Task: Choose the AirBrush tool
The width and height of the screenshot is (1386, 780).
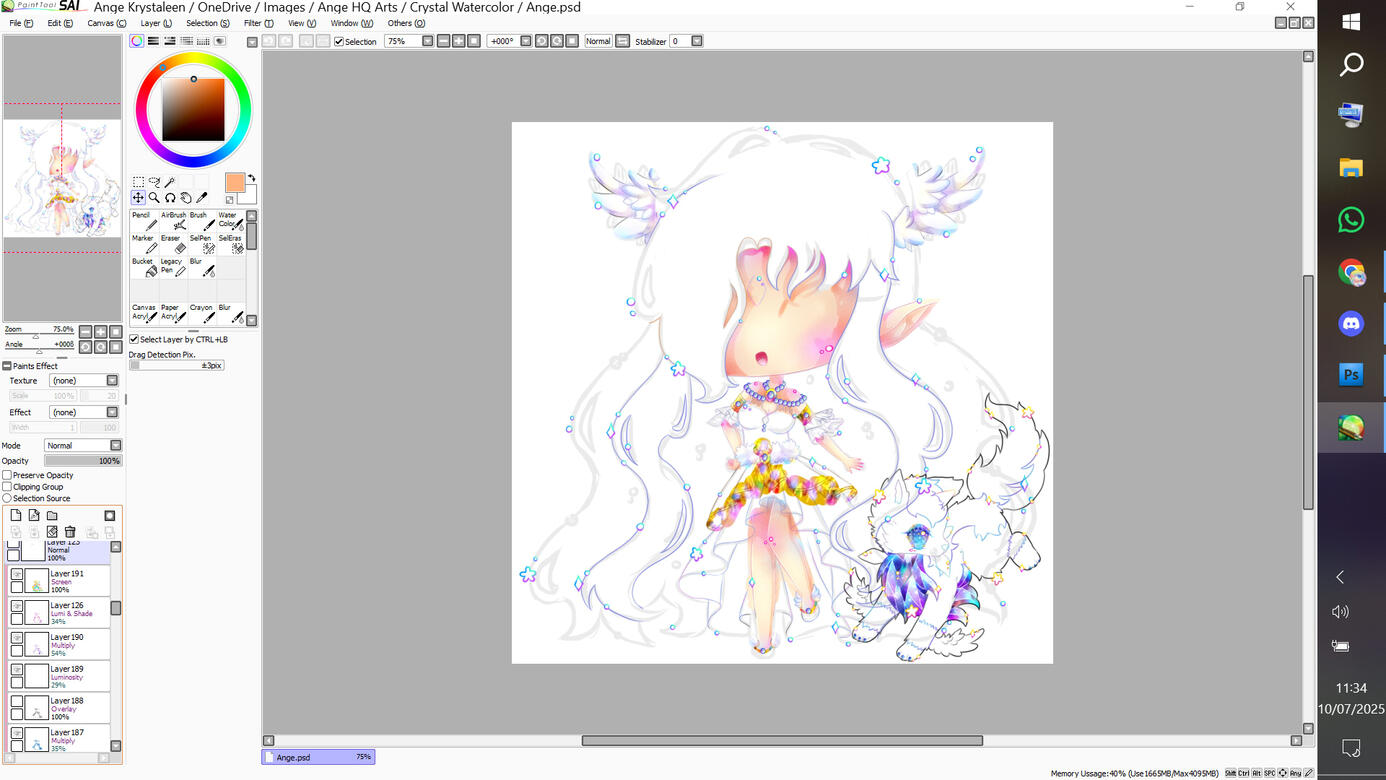Action: (x=173, y=221)
